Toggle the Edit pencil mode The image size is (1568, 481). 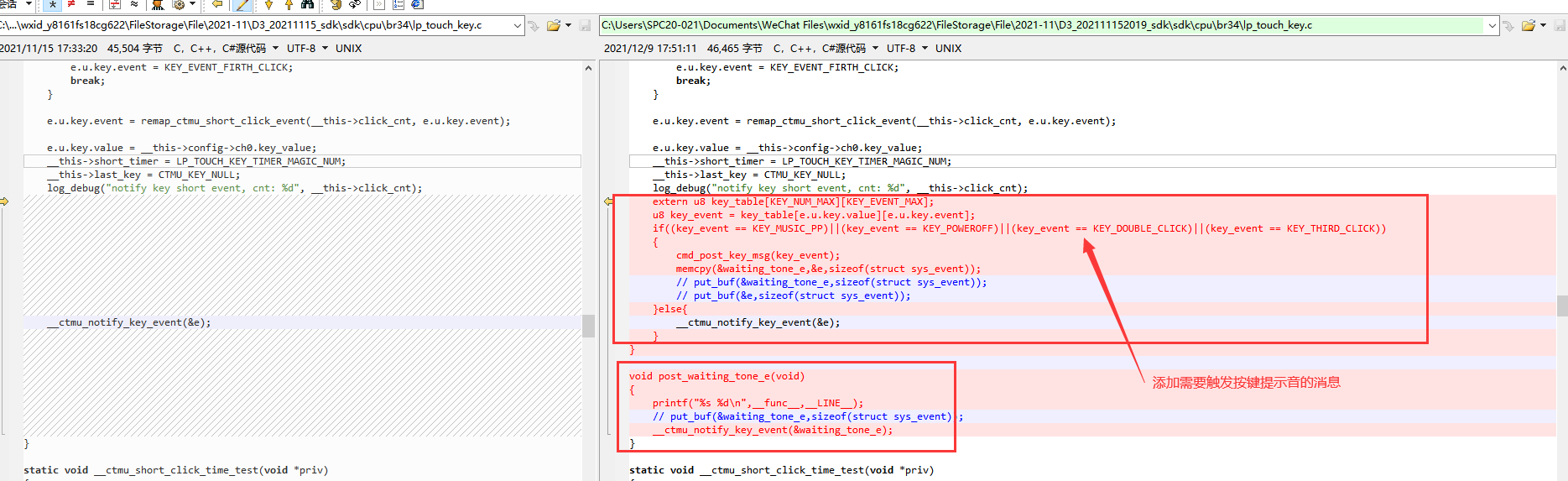[x=242, y=4]
